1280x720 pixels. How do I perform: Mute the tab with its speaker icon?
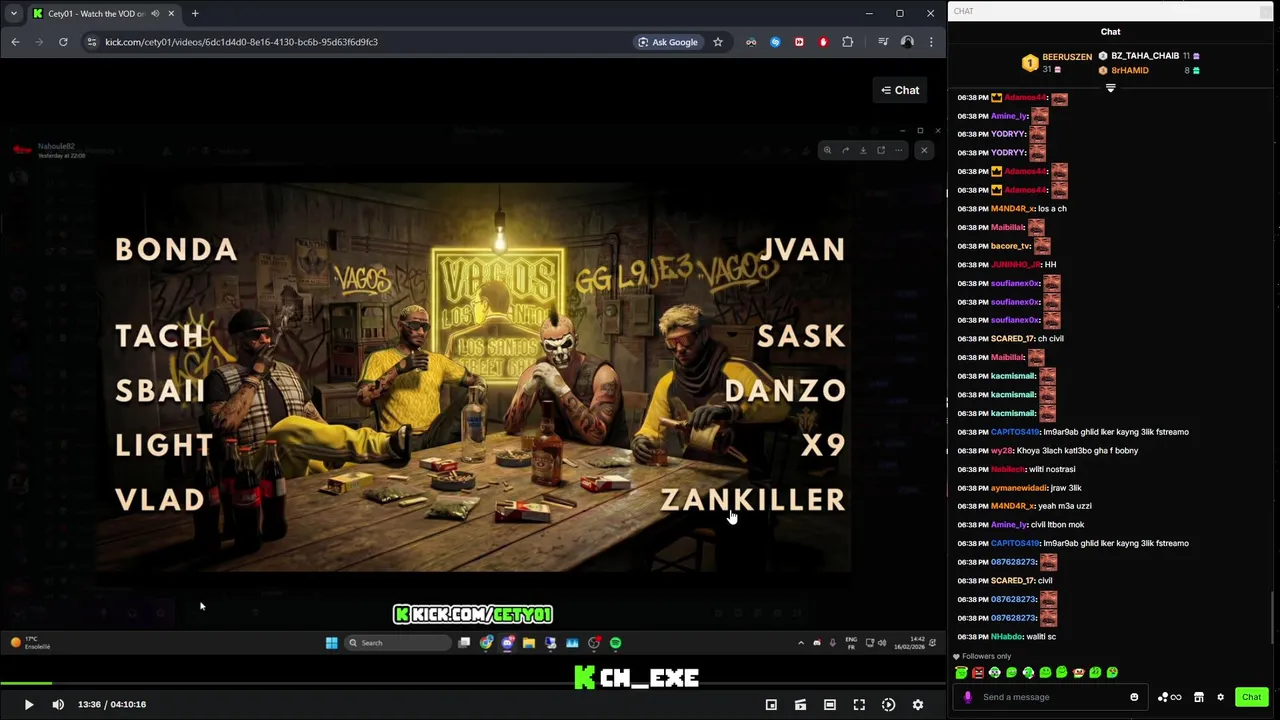(155, 13)
